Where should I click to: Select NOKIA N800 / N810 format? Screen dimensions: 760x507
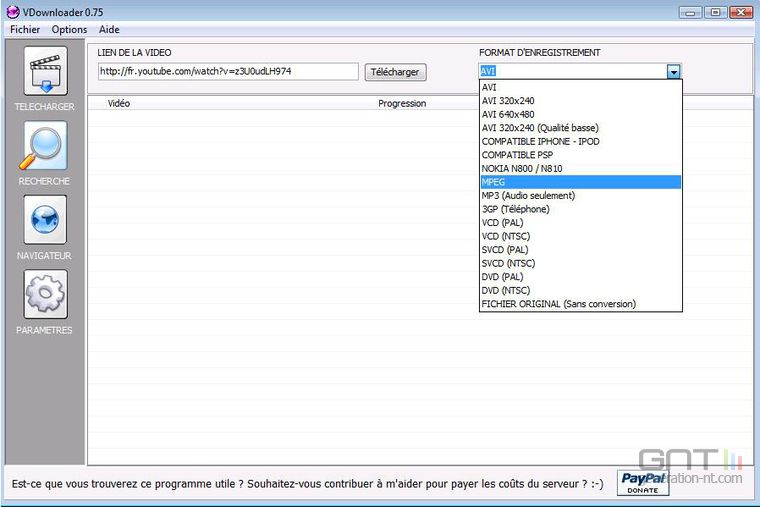point(581,169)
